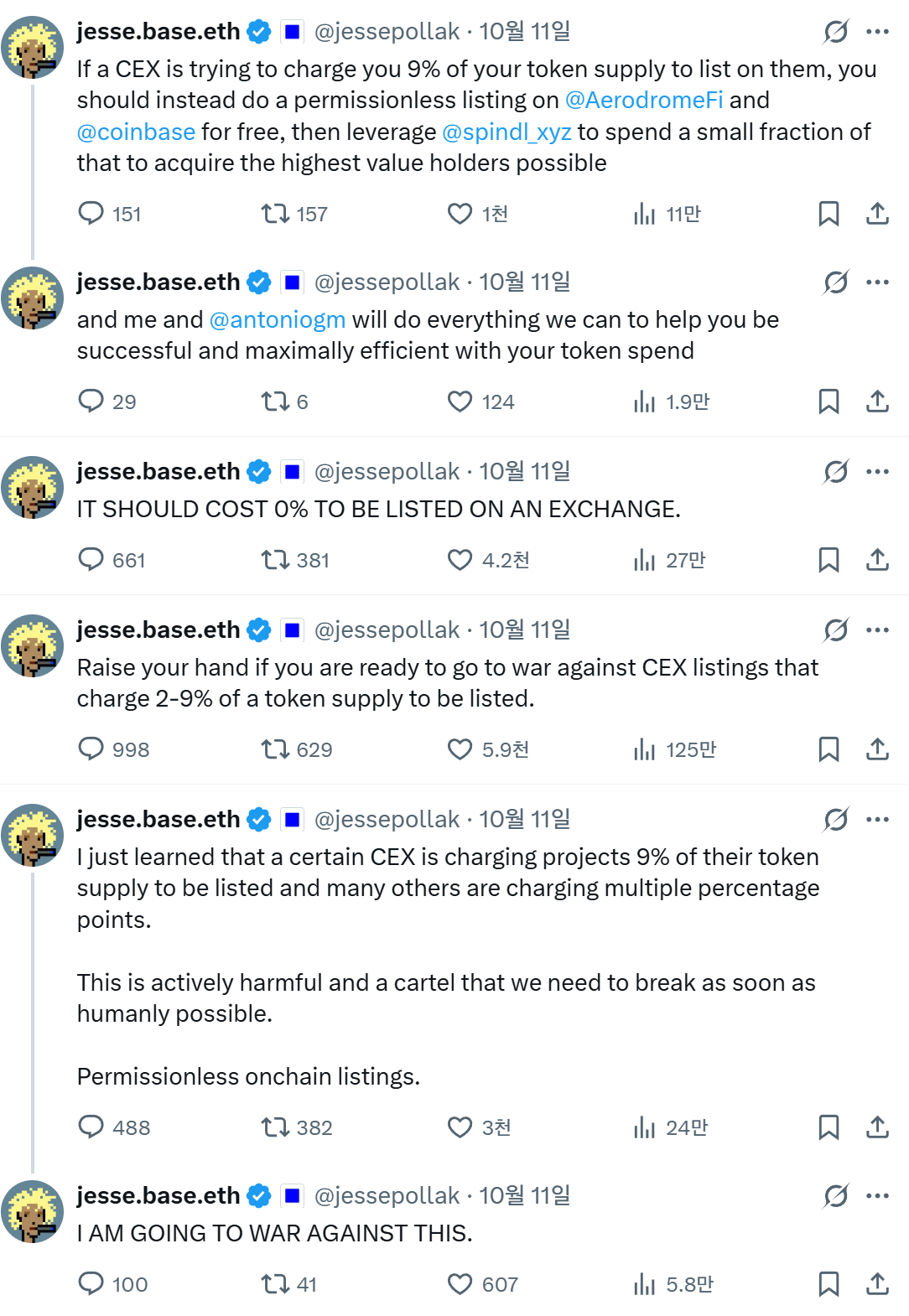Like the 'I AM GOING TO WAR' tweet
The width and height of the screenshot is (909, 1316).
pyautogui.click(x=460, y=1283)
